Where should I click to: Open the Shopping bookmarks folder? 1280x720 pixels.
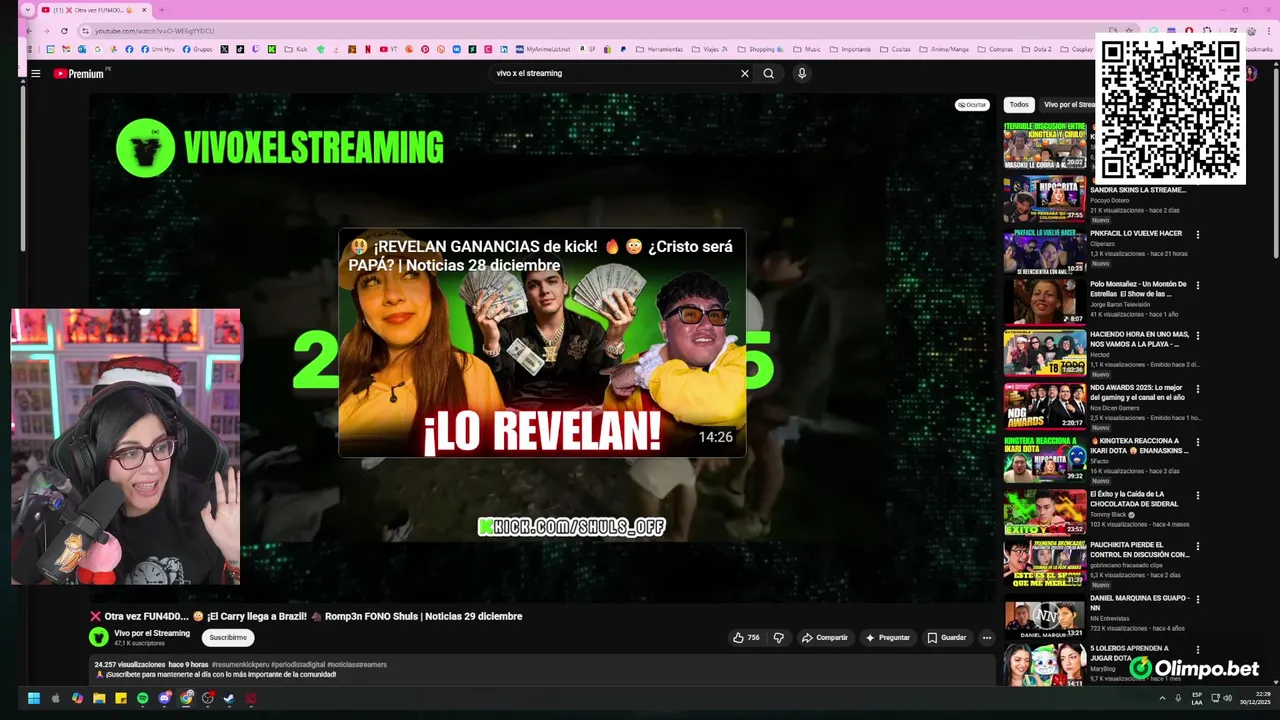coord(762,49)
